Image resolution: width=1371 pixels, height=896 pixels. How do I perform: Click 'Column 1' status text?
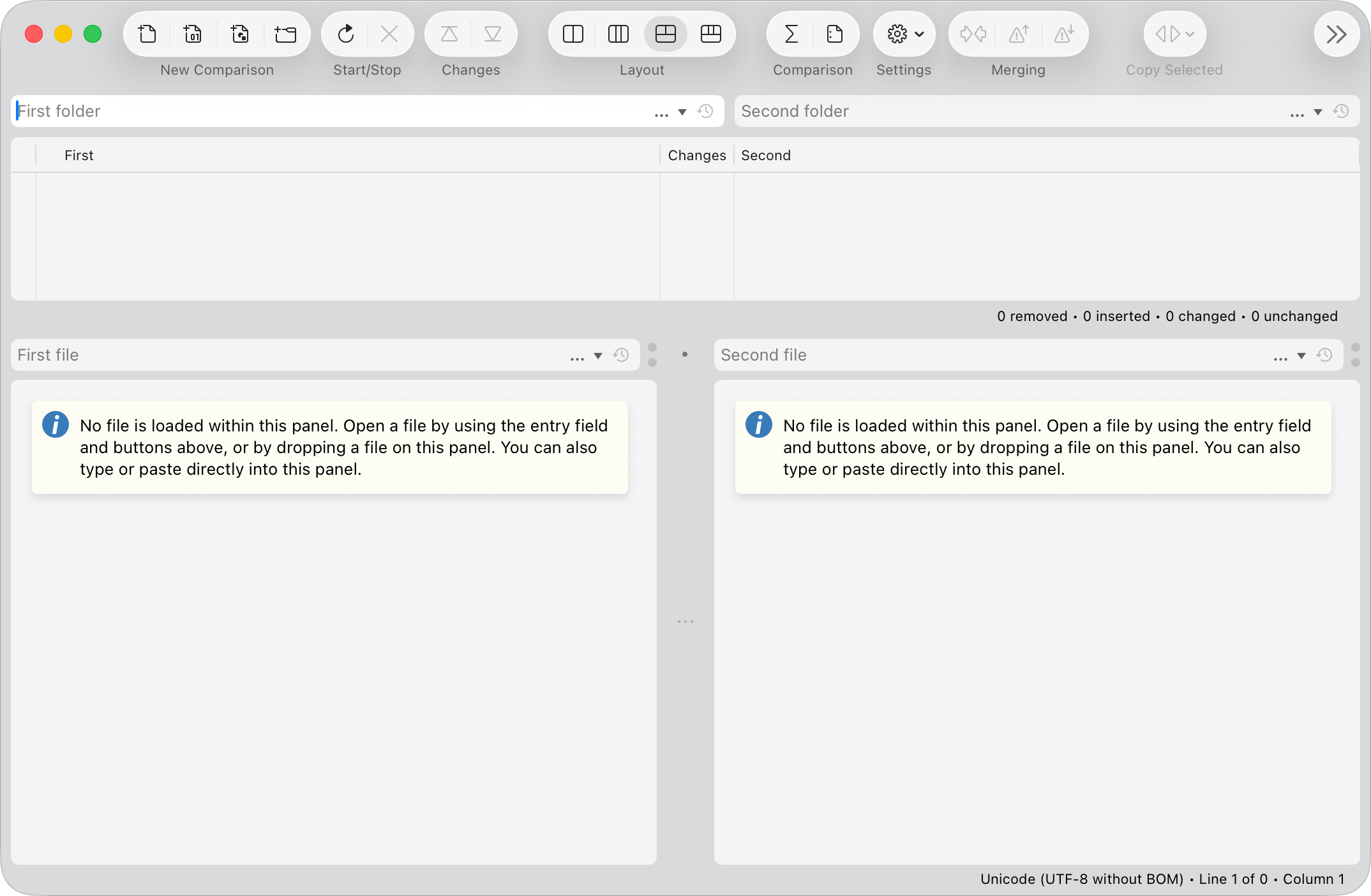click(x=1314, y=879)
